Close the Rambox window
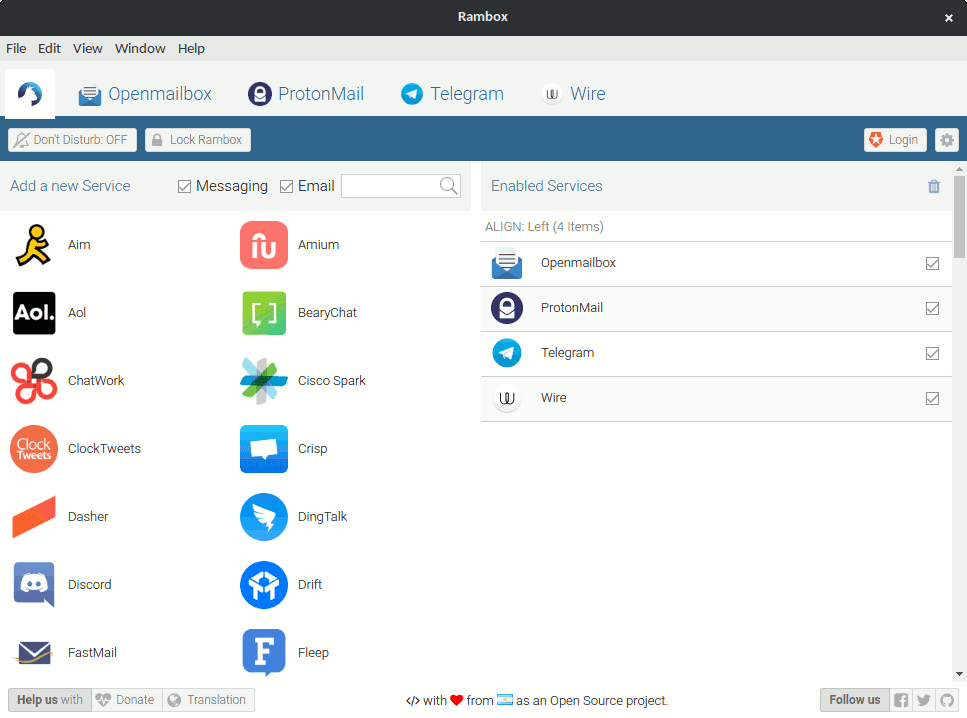Screen dimensions: 967x718 pos(948,18)
